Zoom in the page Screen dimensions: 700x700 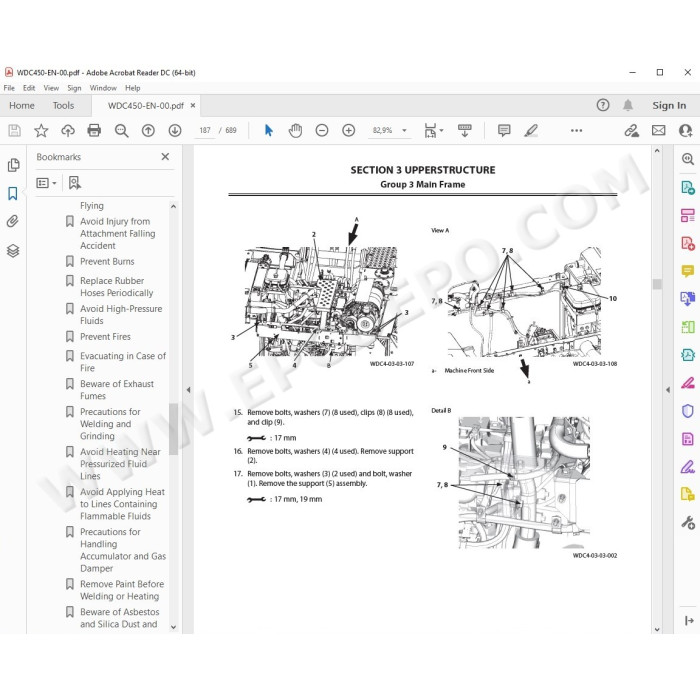click(349, 130)
